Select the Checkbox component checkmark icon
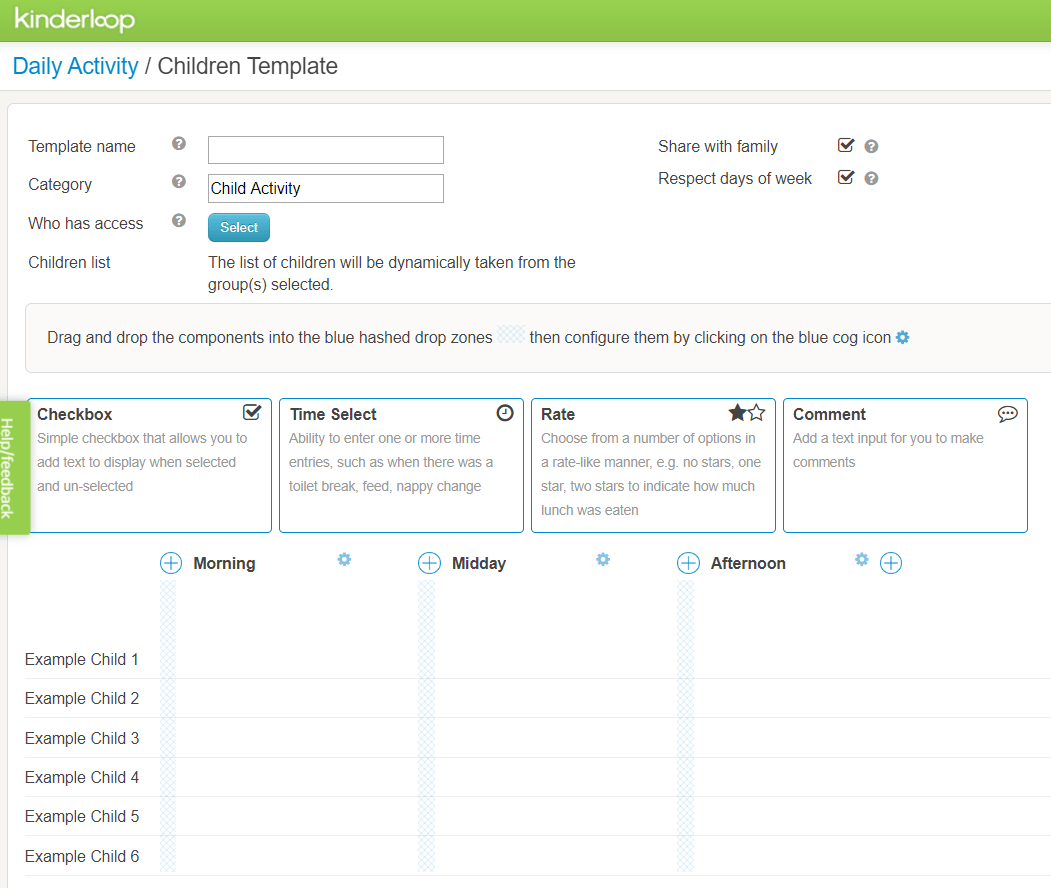This screenshot has height=888, width=1051. click(x=251, y=411)
